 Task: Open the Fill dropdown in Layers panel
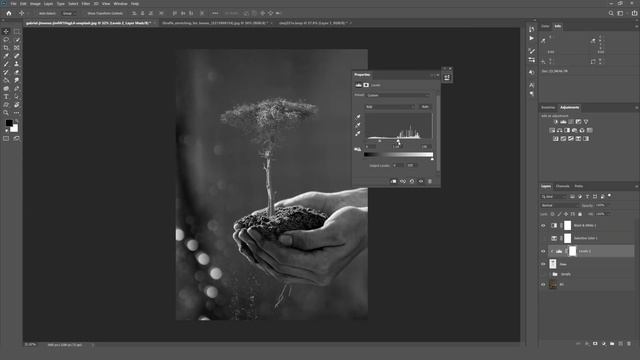pyautogui.click(x=608, y=214)
